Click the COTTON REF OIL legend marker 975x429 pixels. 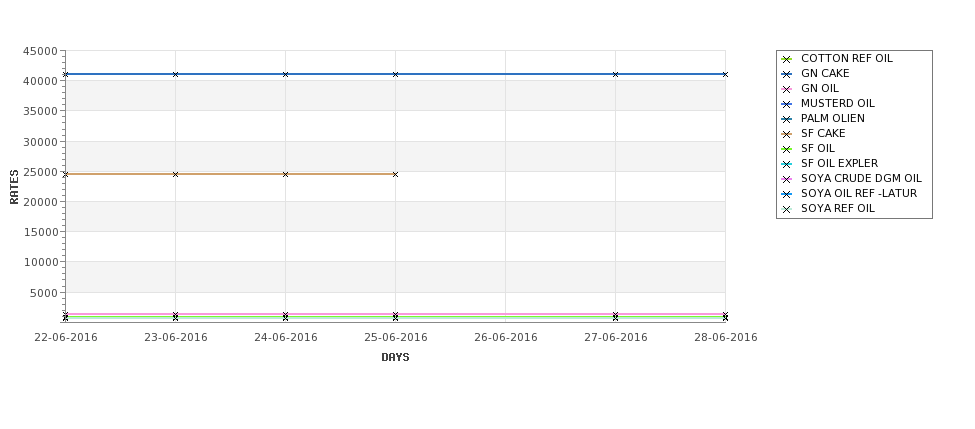(x=787, y=59)
